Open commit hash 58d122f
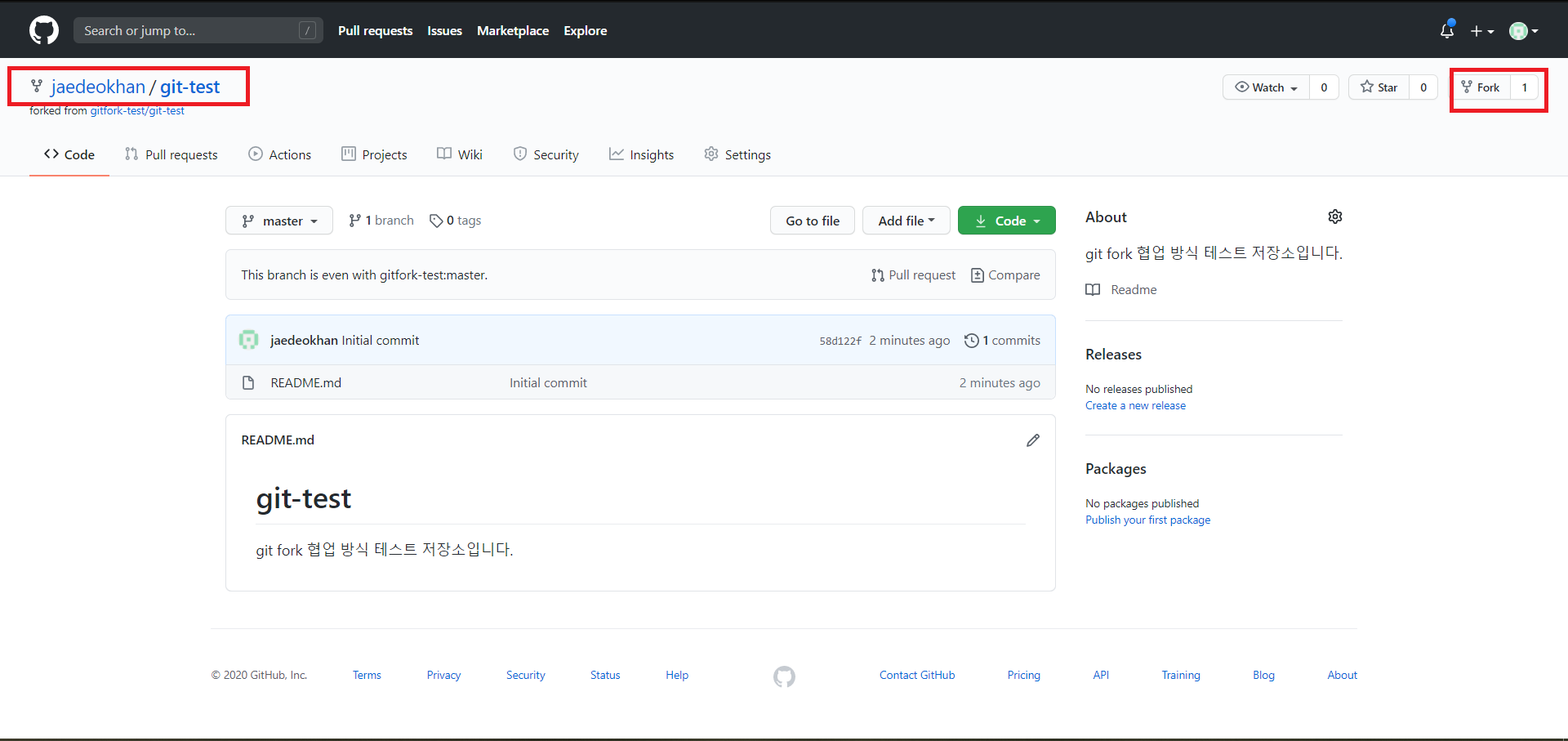This screenshot has width=1568, height=741. (x=840, y=341)
